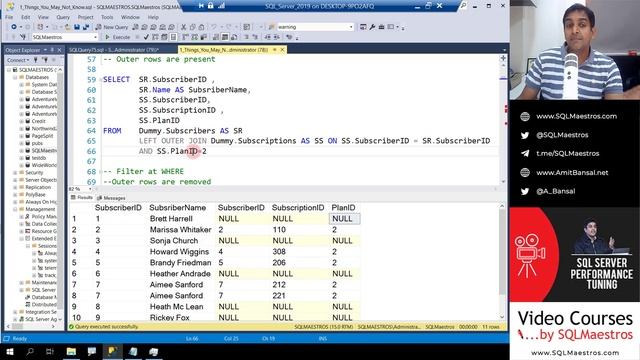Close the Object Explorer panel

pyautogui.click(x=59, y=50)
